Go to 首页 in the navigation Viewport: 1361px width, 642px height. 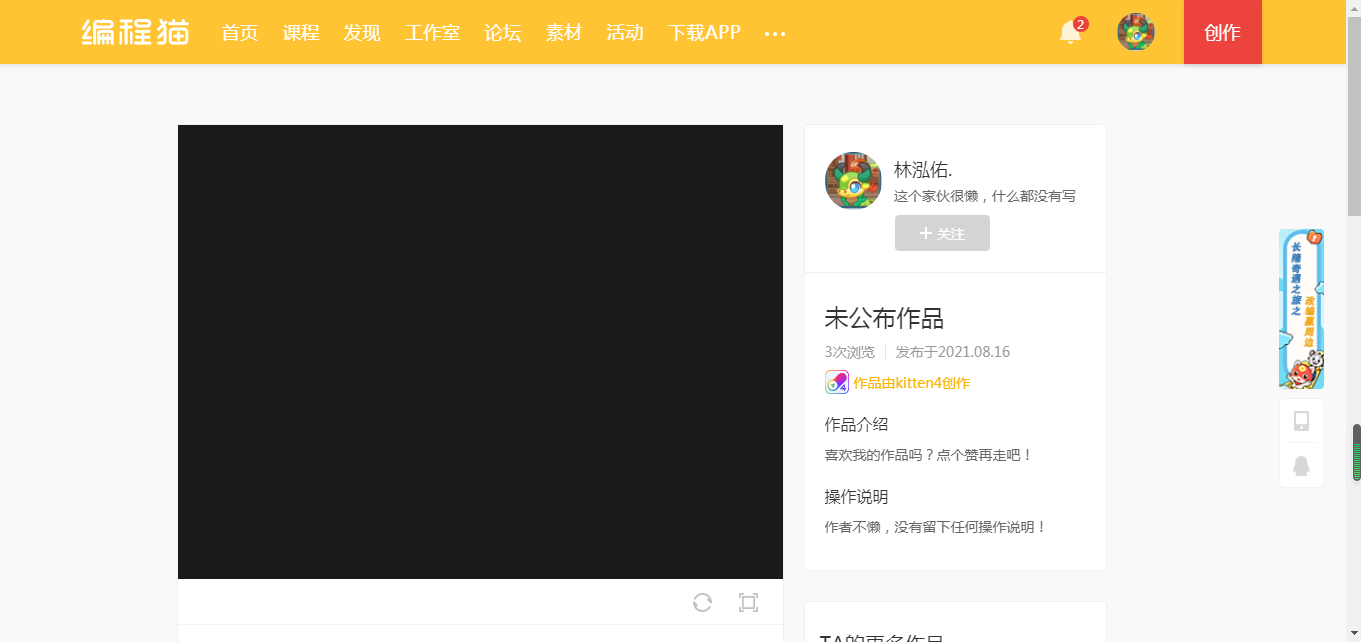240,32
